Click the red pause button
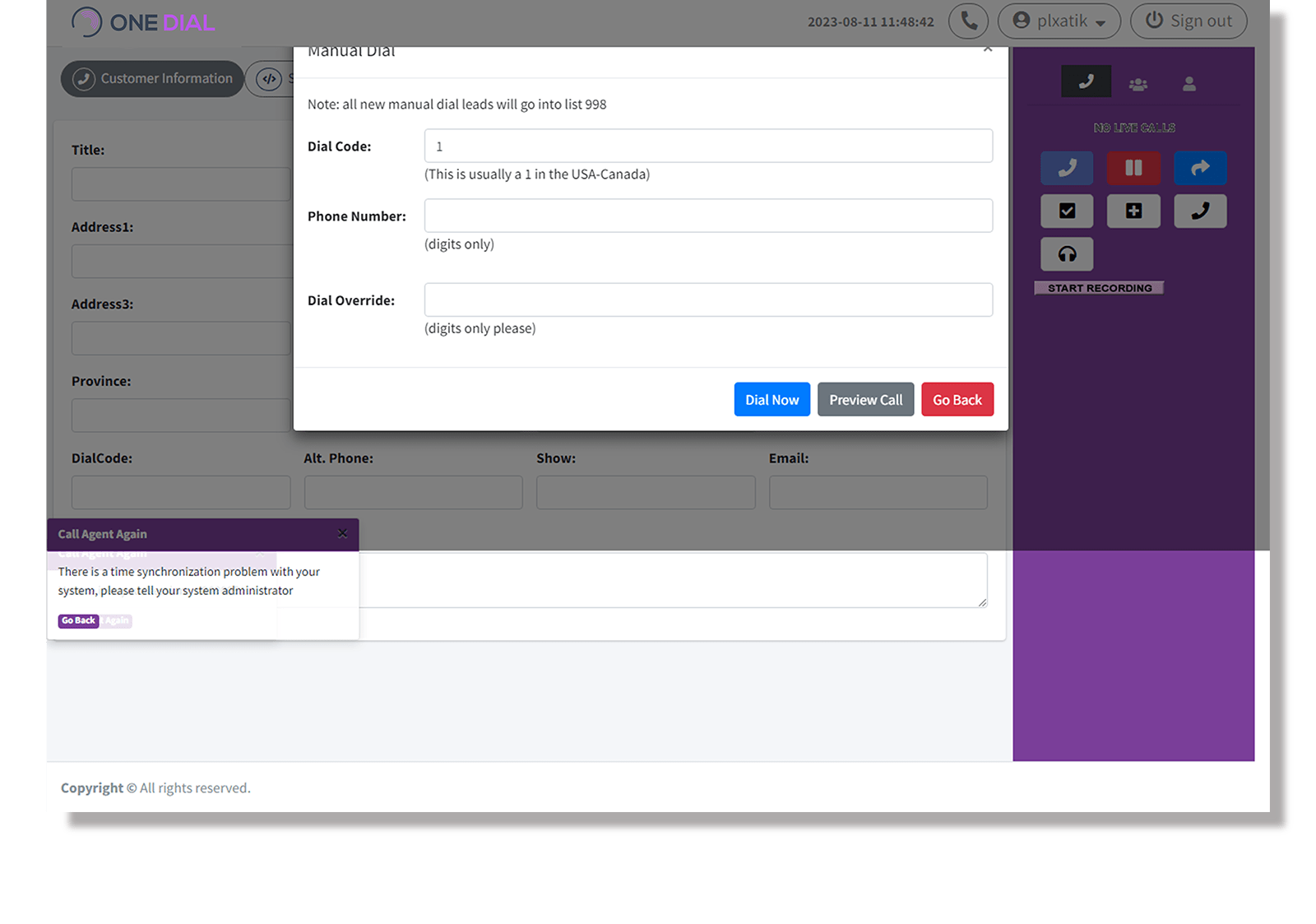 click(x=1133, y=168)
